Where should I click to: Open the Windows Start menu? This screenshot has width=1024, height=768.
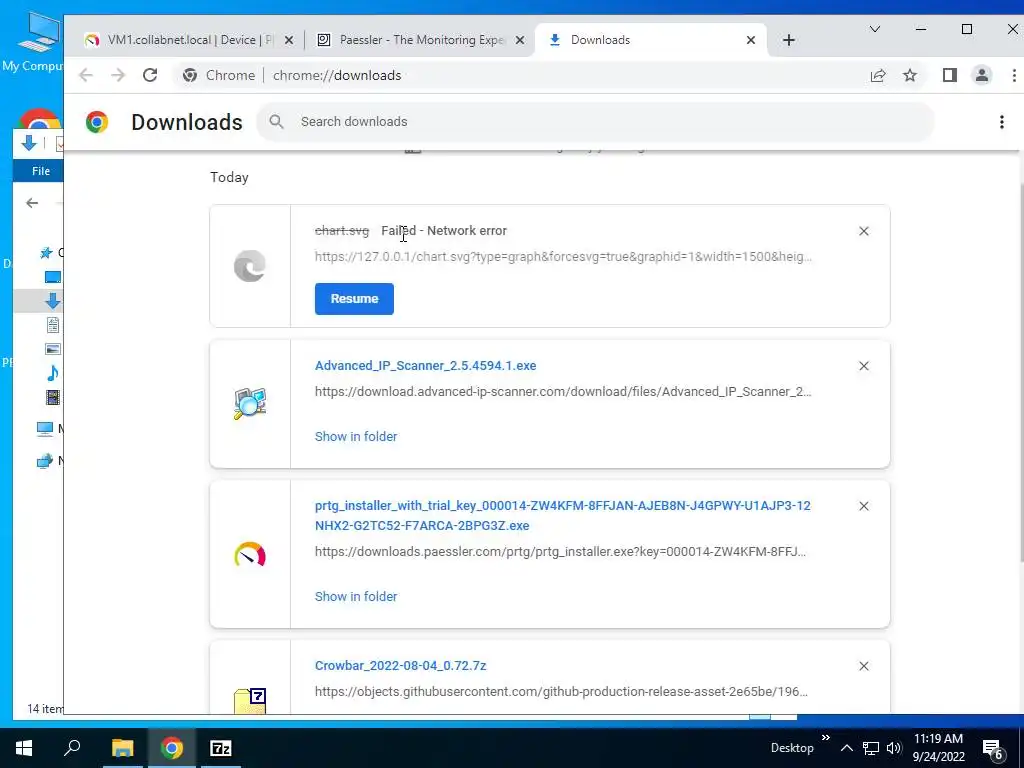pos(24,748)
